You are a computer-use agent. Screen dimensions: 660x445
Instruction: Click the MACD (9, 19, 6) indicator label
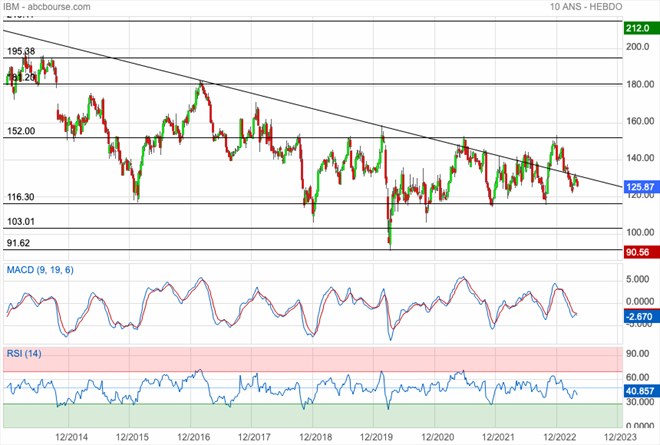40,270
